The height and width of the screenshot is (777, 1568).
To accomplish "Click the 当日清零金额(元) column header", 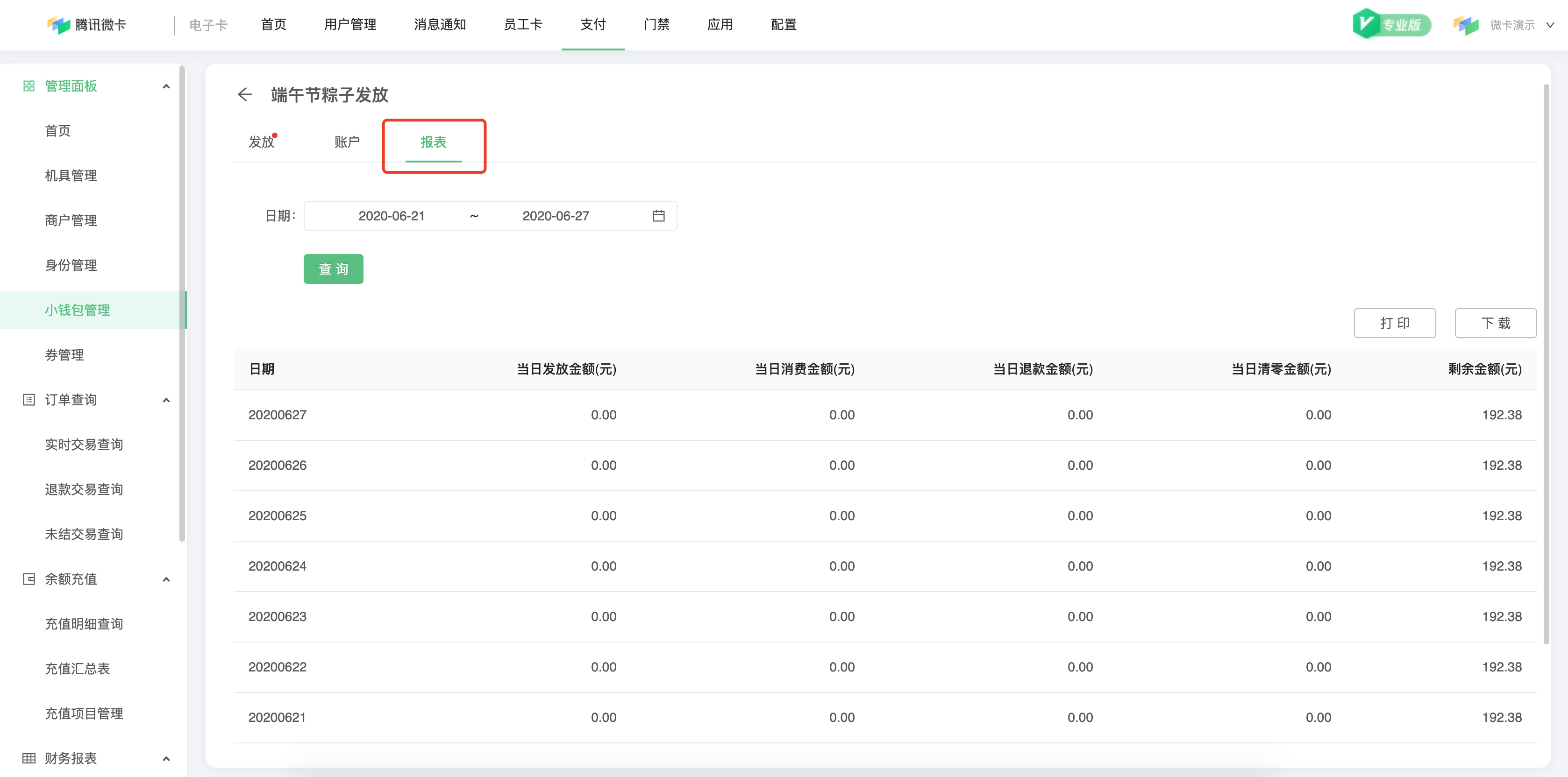I will pos(1281,369).
